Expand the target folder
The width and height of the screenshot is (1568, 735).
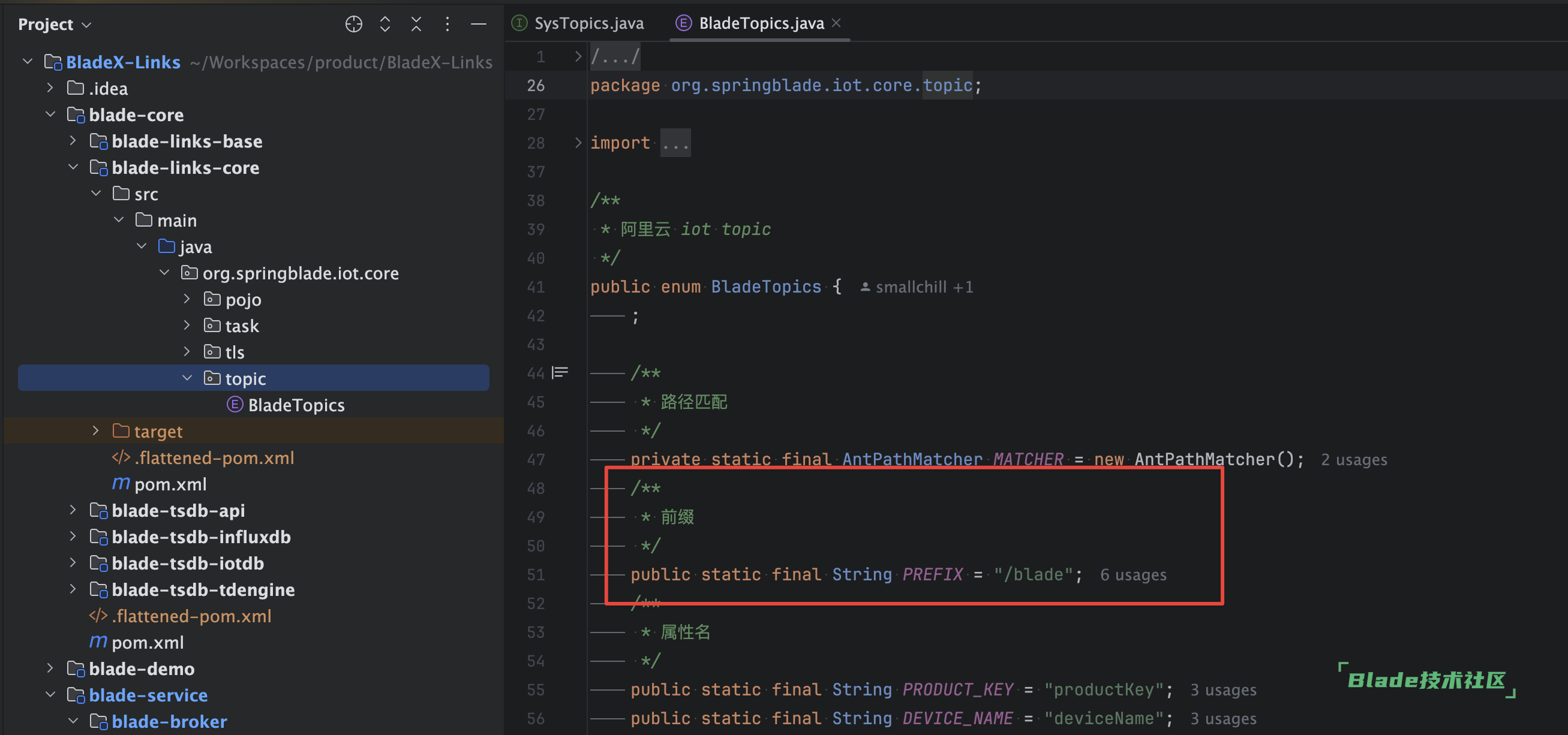coord(95,431)
